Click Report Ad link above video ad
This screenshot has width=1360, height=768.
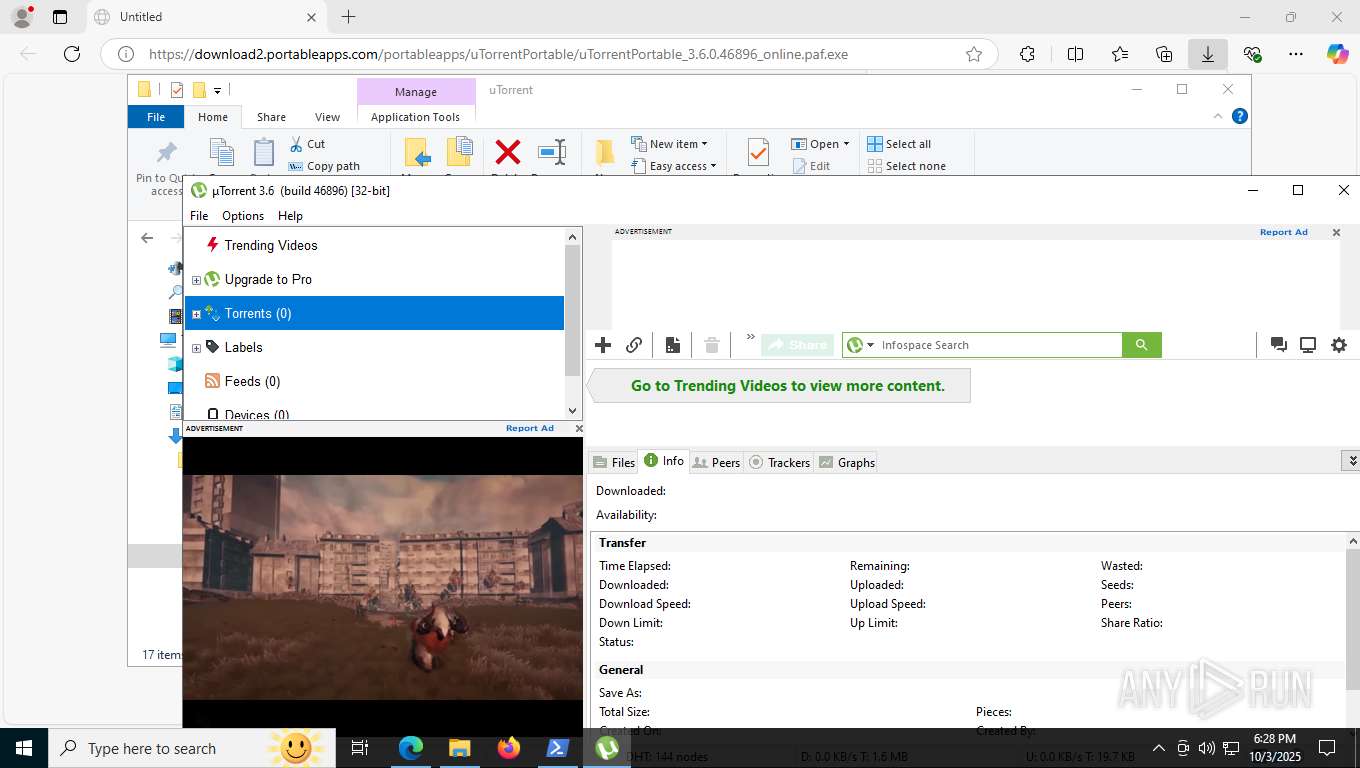click(x=529, y=428)
